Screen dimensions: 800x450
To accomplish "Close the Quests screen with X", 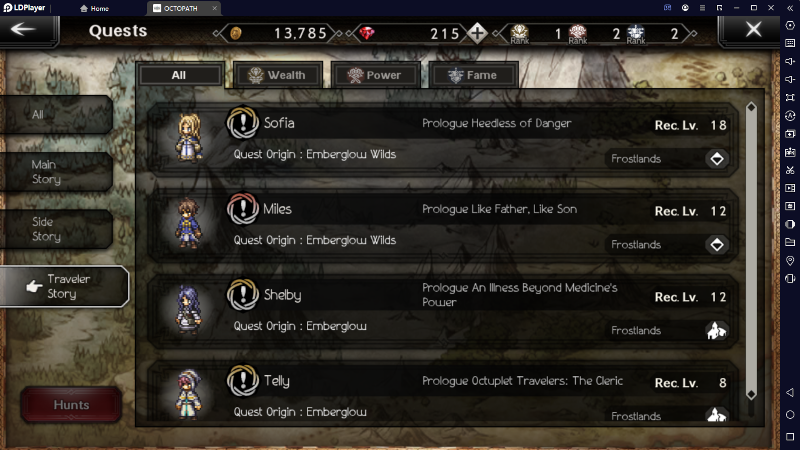I will (x=754, y=30).
